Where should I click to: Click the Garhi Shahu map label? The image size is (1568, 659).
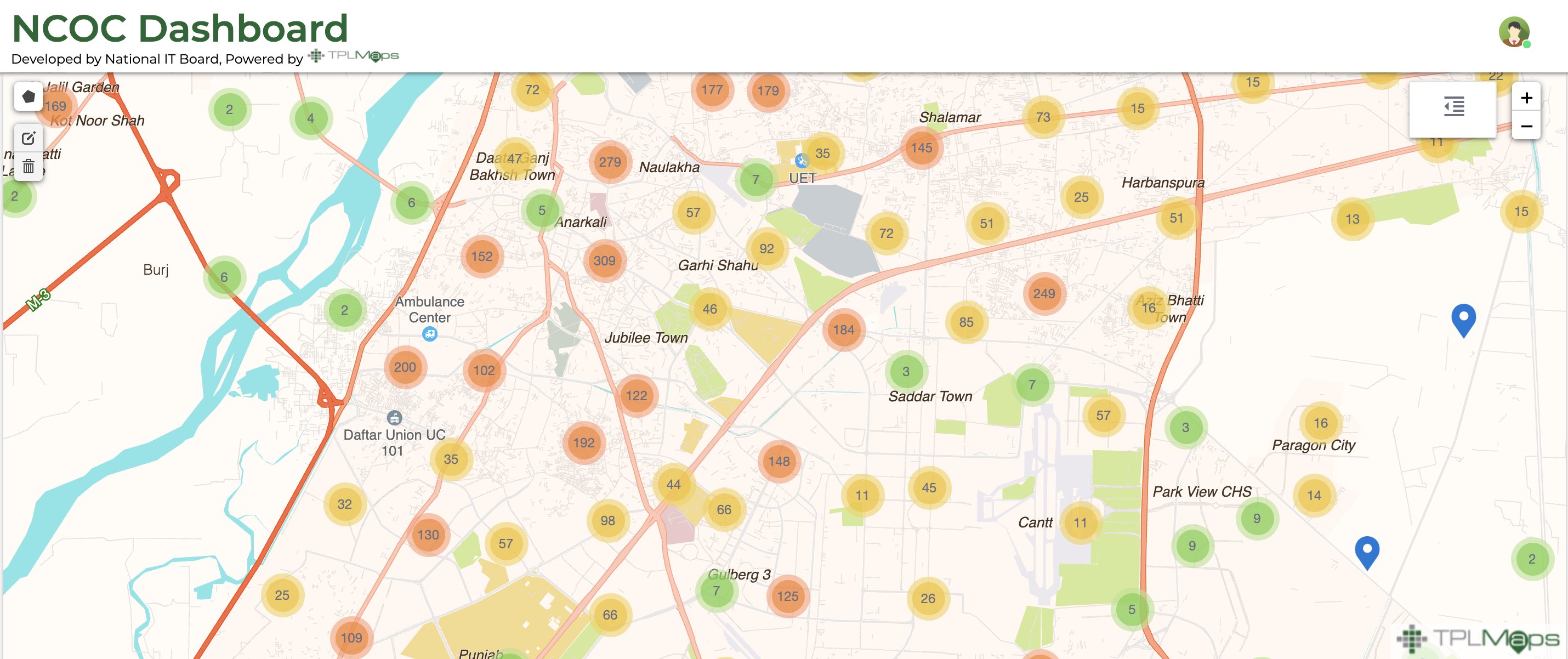pyautogui.click(x=718, y=265)
